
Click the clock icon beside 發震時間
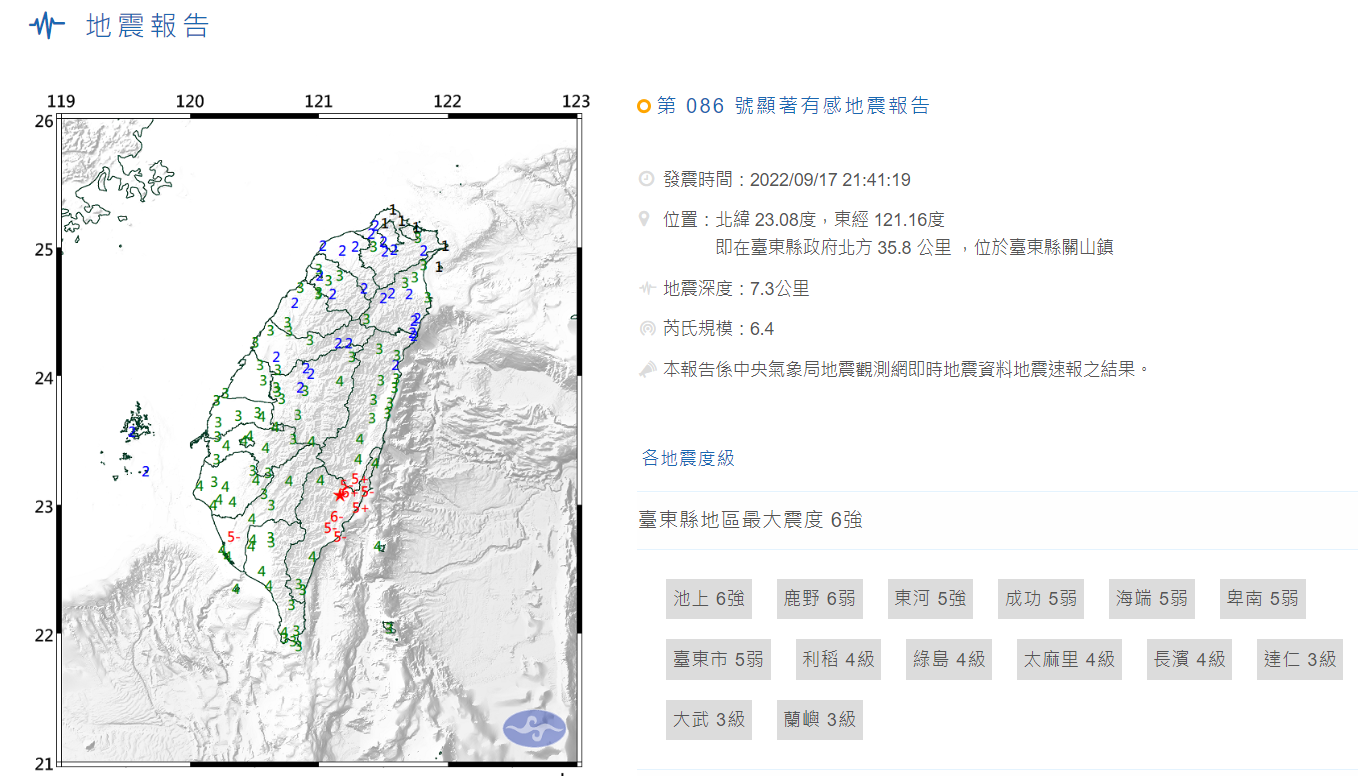tap(646, 179)
